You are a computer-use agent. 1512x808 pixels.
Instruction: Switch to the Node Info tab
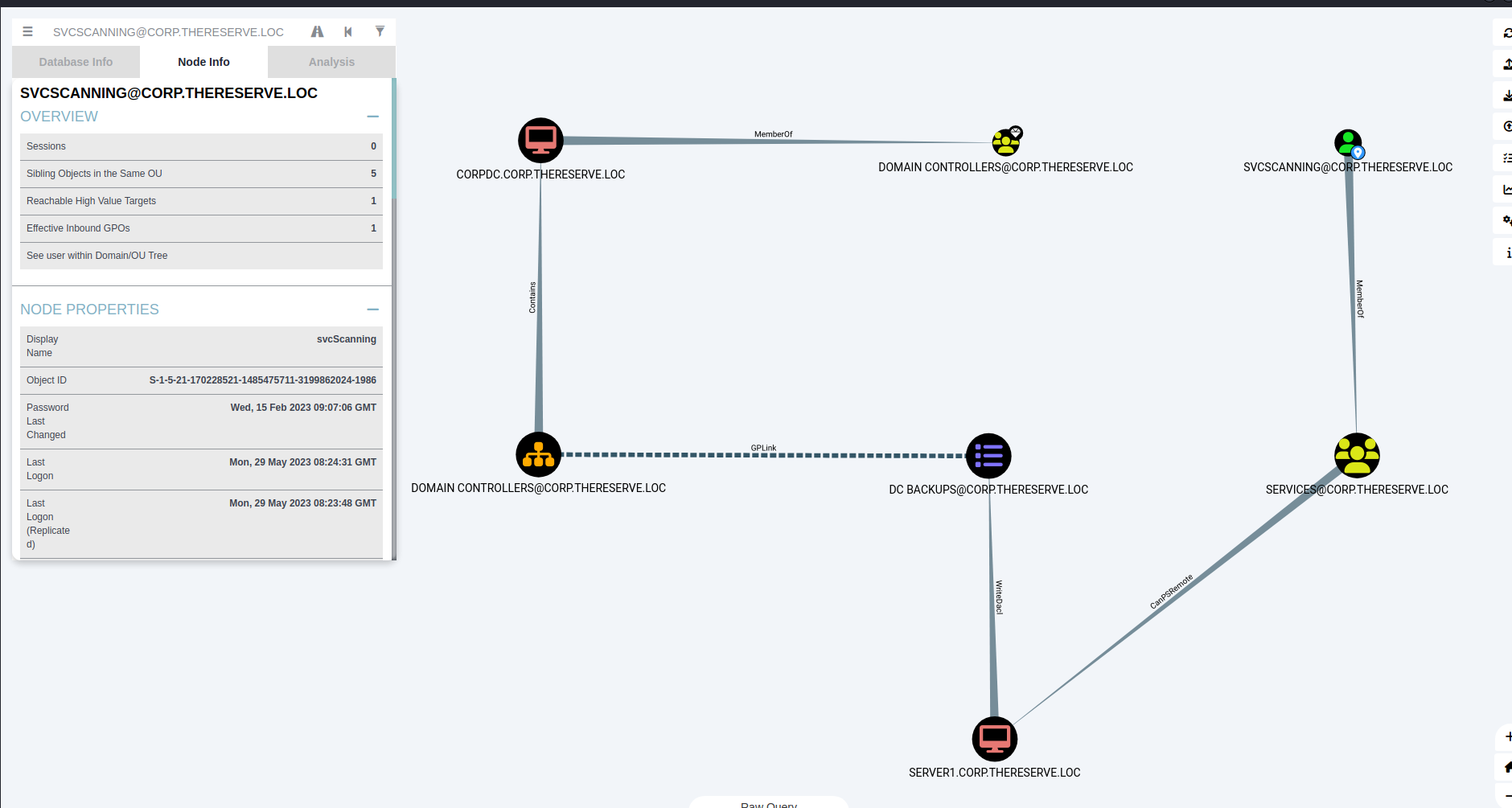[x=203, y=62]
